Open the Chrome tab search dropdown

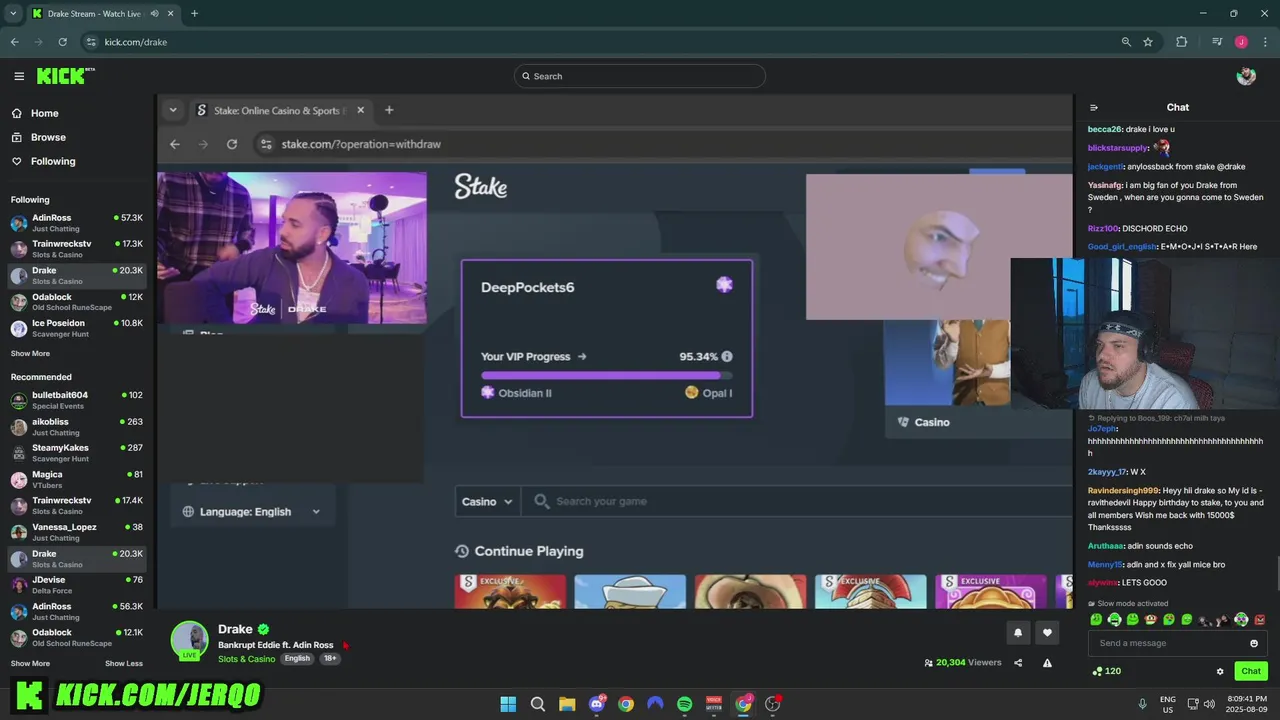tap(13, 13)
